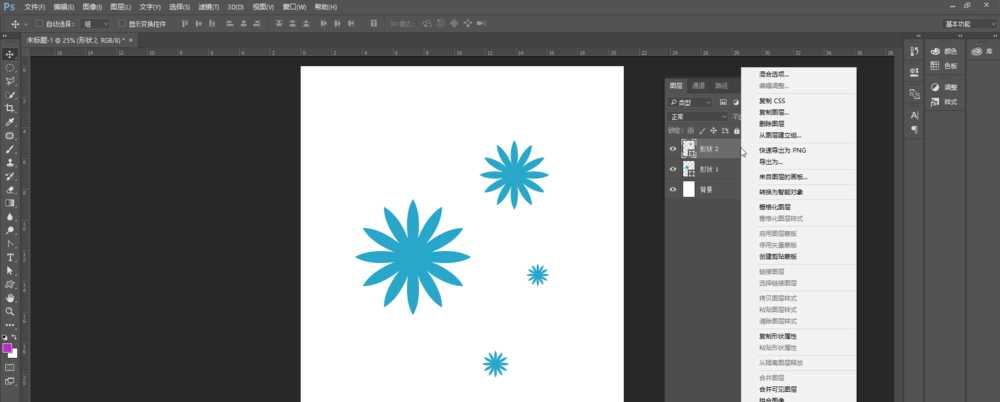Image resolution: width=1000 pixels, height=402 pixels.
Task: Open the layer blend mode 正常 dropdown
Action: 690,116
